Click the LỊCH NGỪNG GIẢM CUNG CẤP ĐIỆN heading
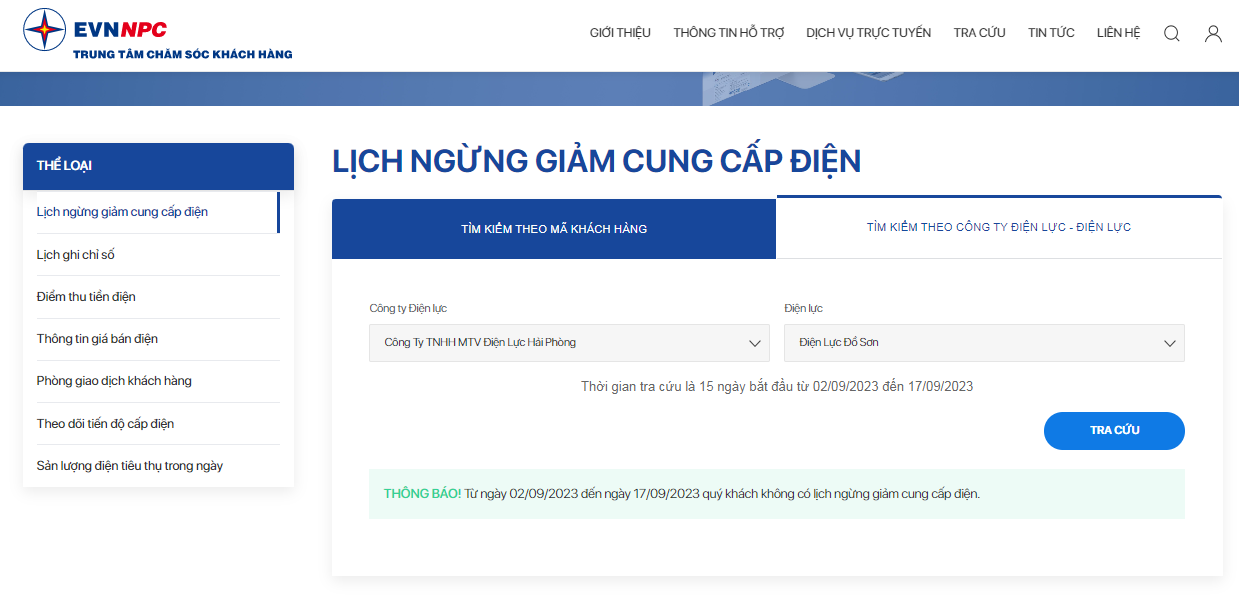The width and height of the screenshot is (1239, 597). pos(596,161)
